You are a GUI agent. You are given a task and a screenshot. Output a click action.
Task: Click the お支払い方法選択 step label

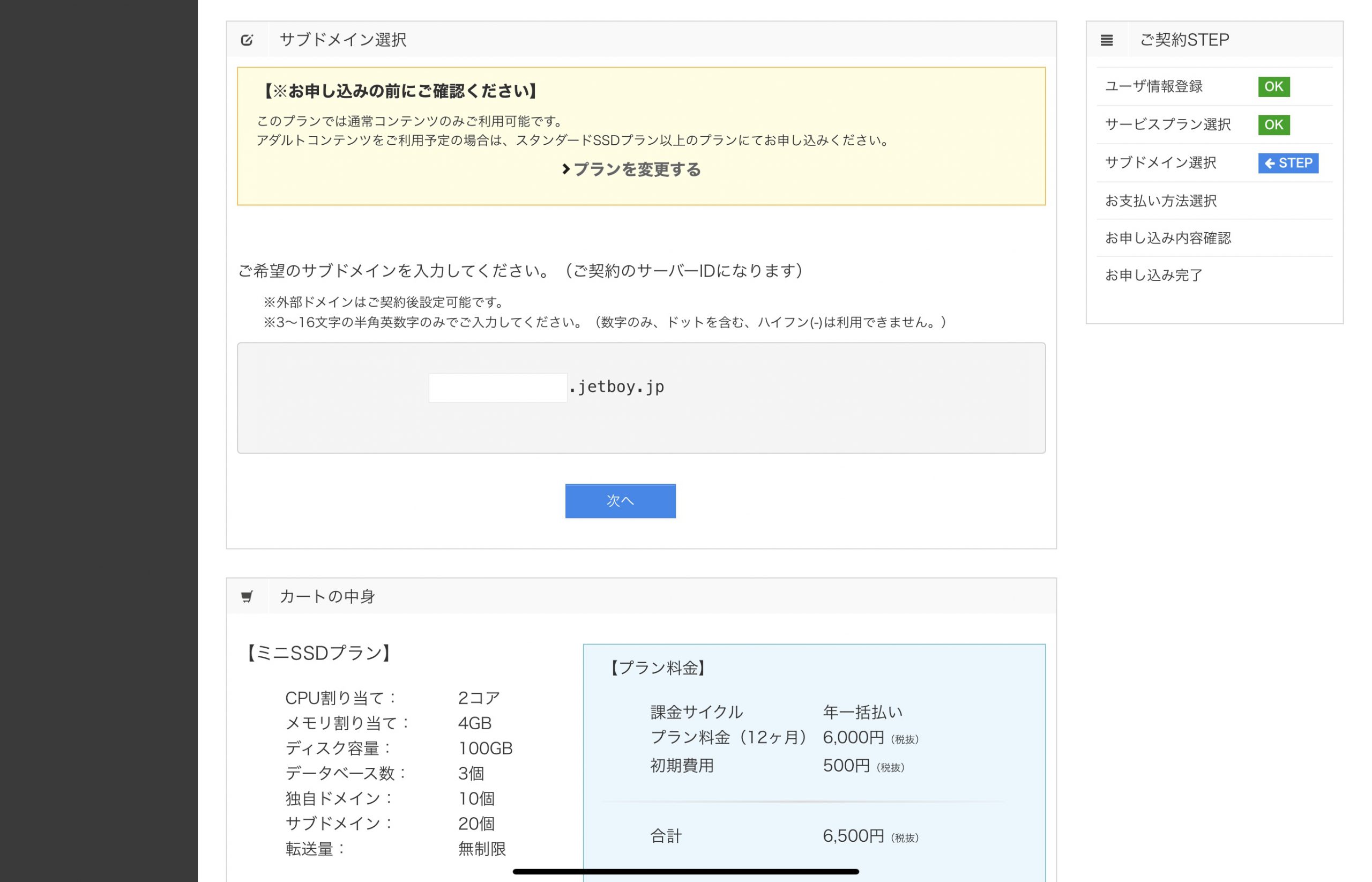tap(1160, 201)
